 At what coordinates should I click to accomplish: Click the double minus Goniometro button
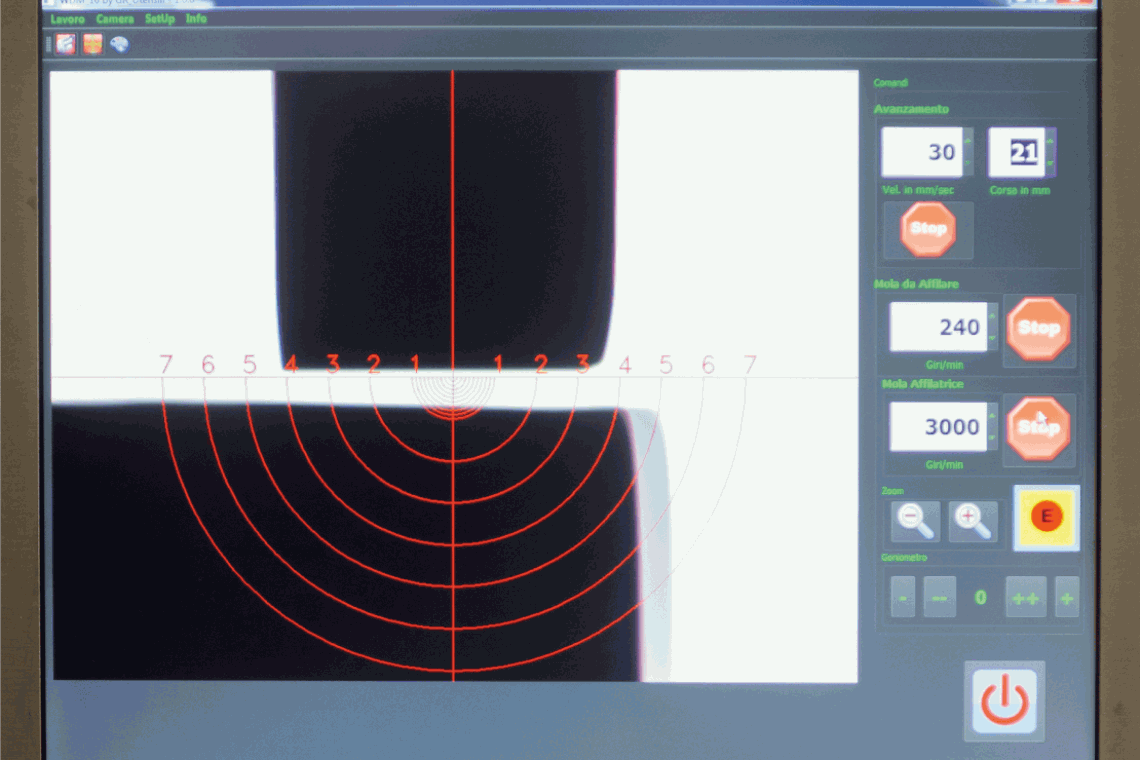tap(939, 597)
